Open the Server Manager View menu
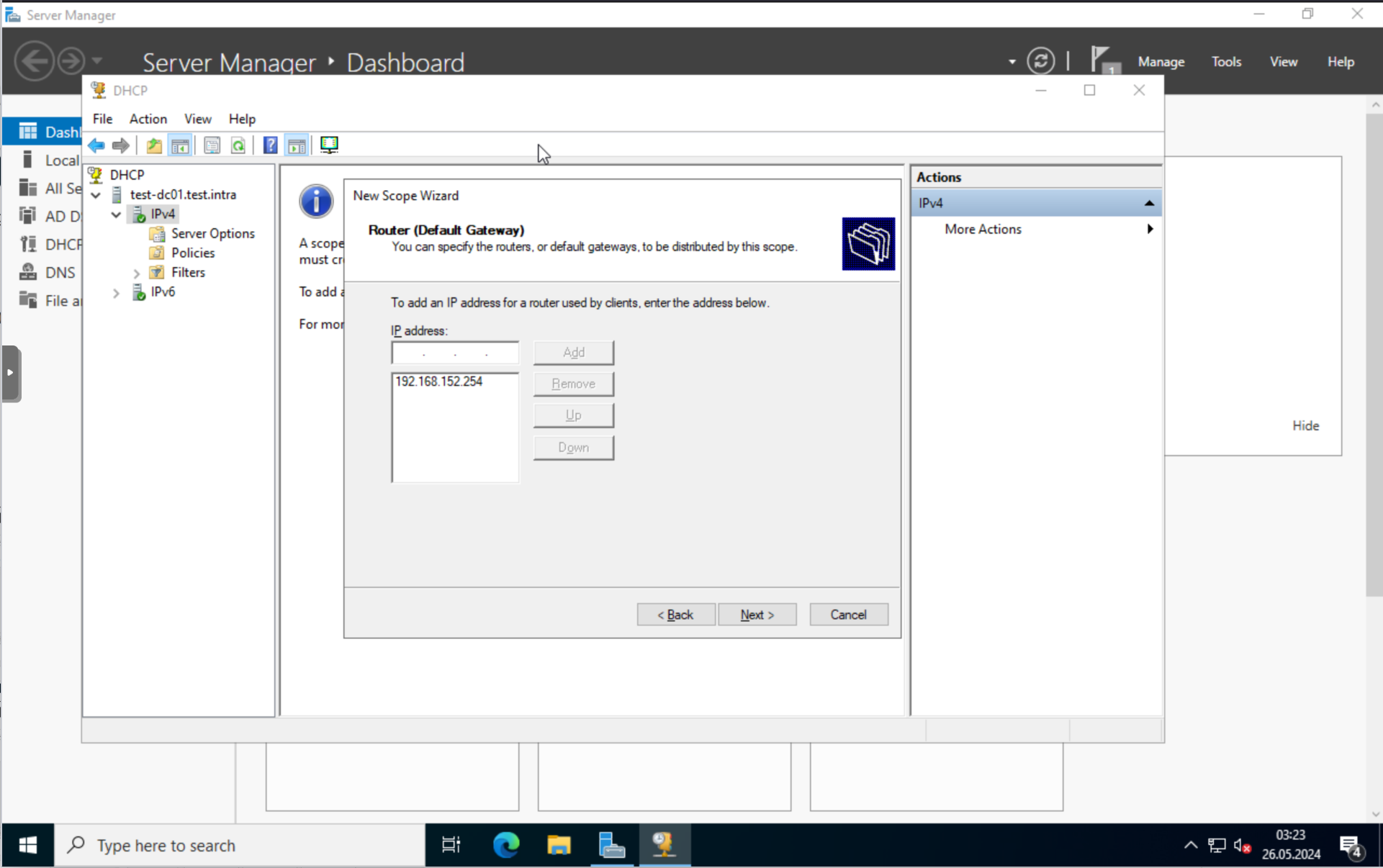The width and height of the screenshot is (1383, 868). pyautogui.click(x=1283, y=62)
